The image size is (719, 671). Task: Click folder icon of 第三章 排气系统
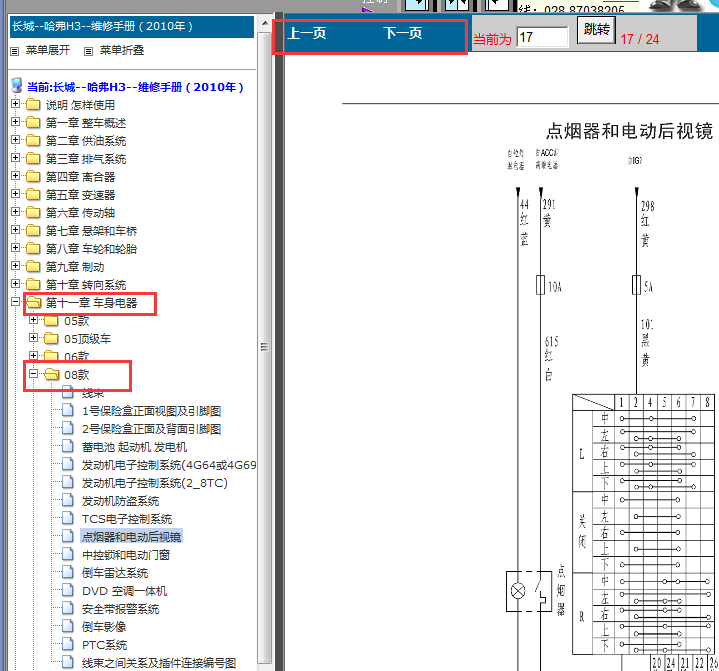pyautogui.click(x=33, y=159)
